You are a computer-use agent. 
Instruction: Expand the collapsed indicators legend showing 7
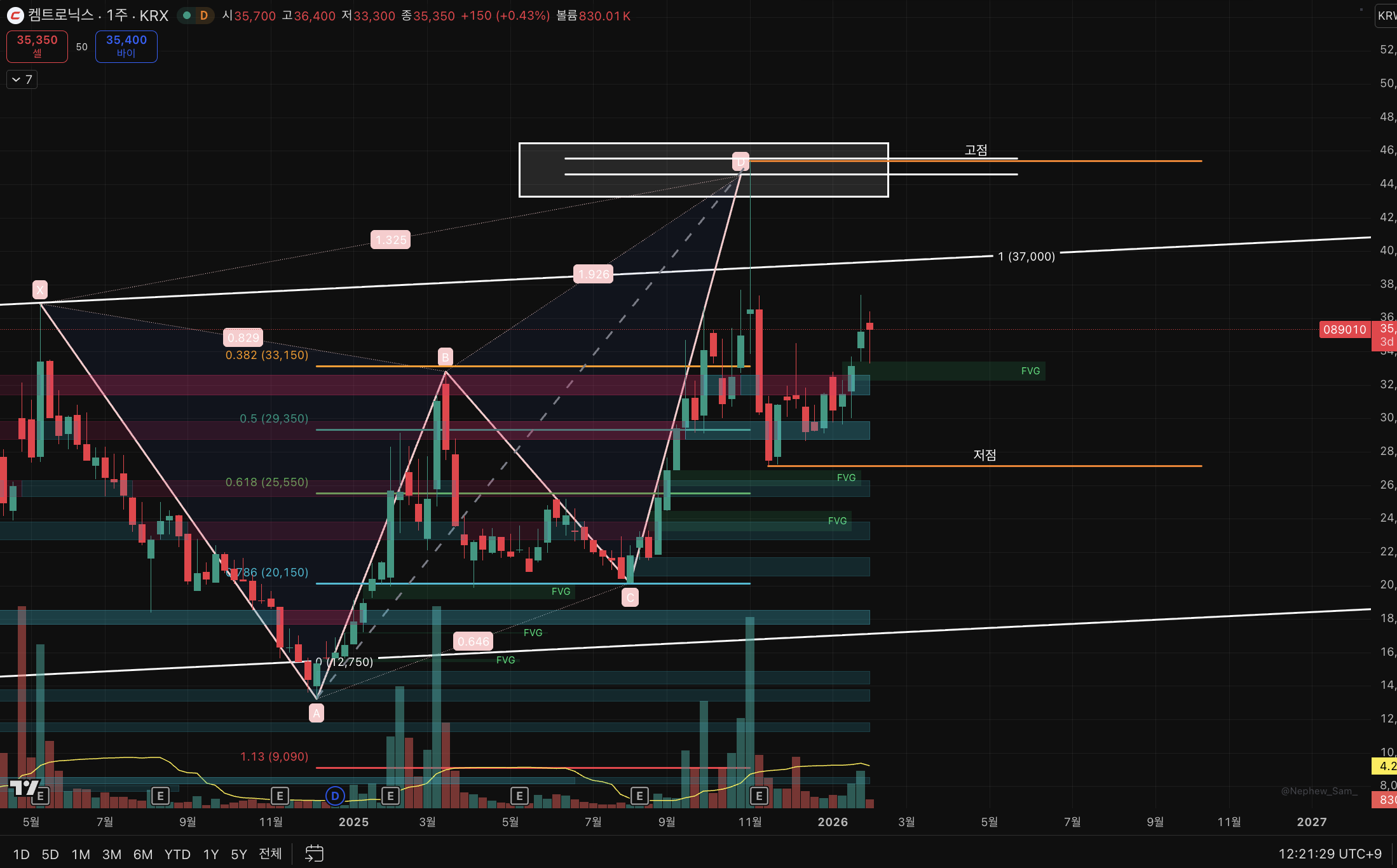pos(22,79)
